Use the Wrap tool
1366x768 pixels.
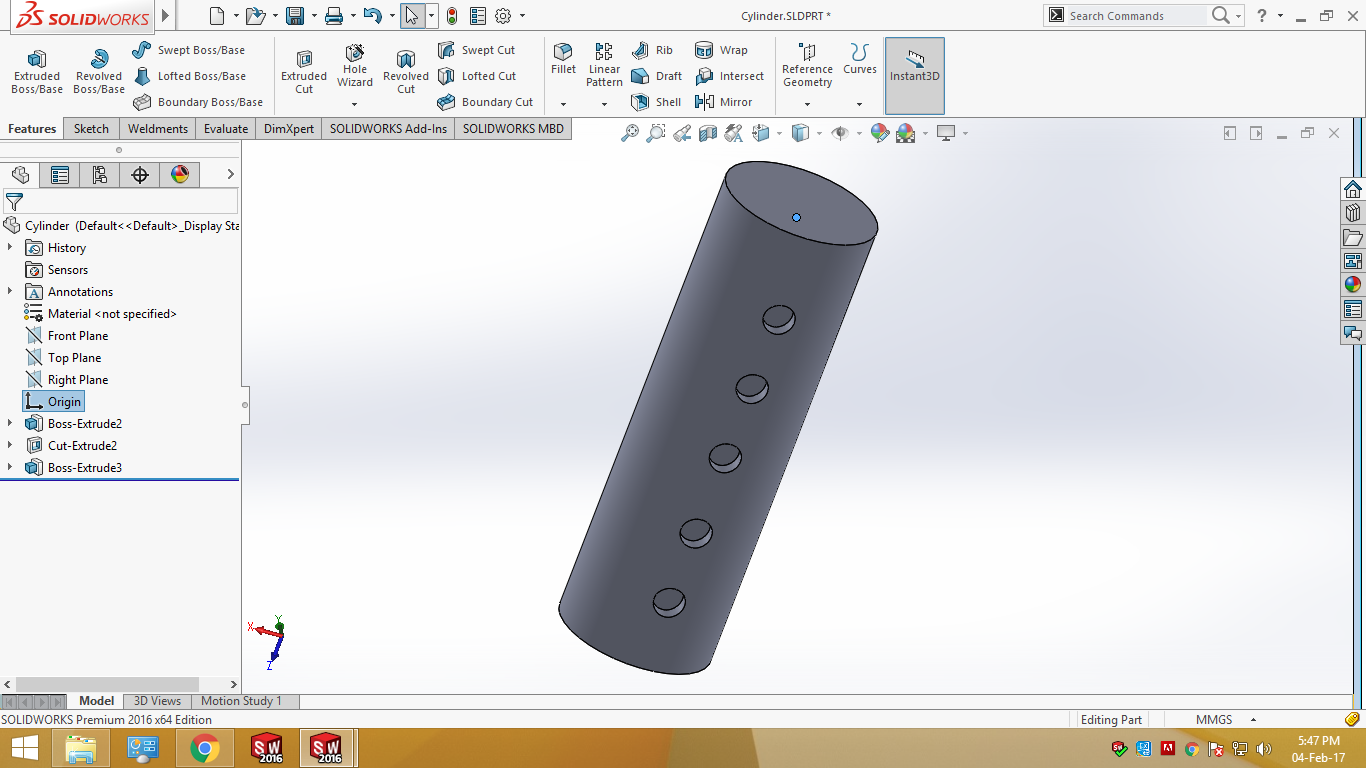[721, 50]
